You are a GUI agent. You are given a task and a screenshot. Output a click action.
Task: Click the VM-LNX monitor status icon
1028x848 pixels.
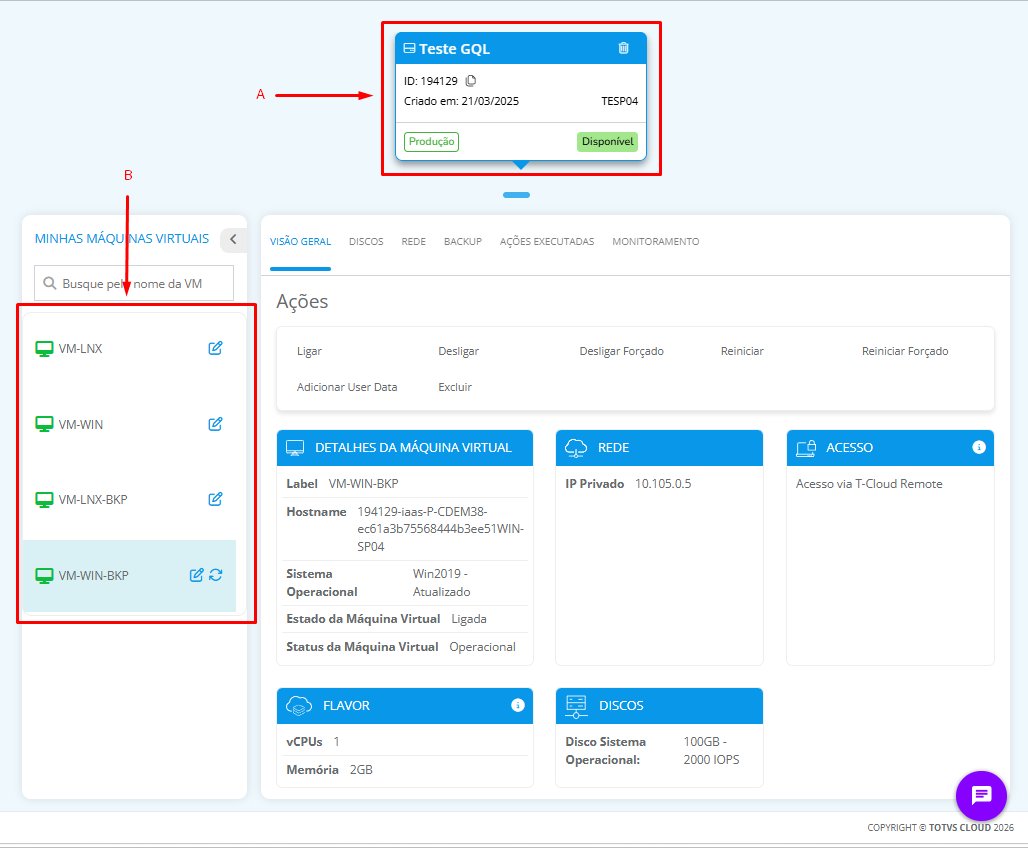[x=44, y=349]
